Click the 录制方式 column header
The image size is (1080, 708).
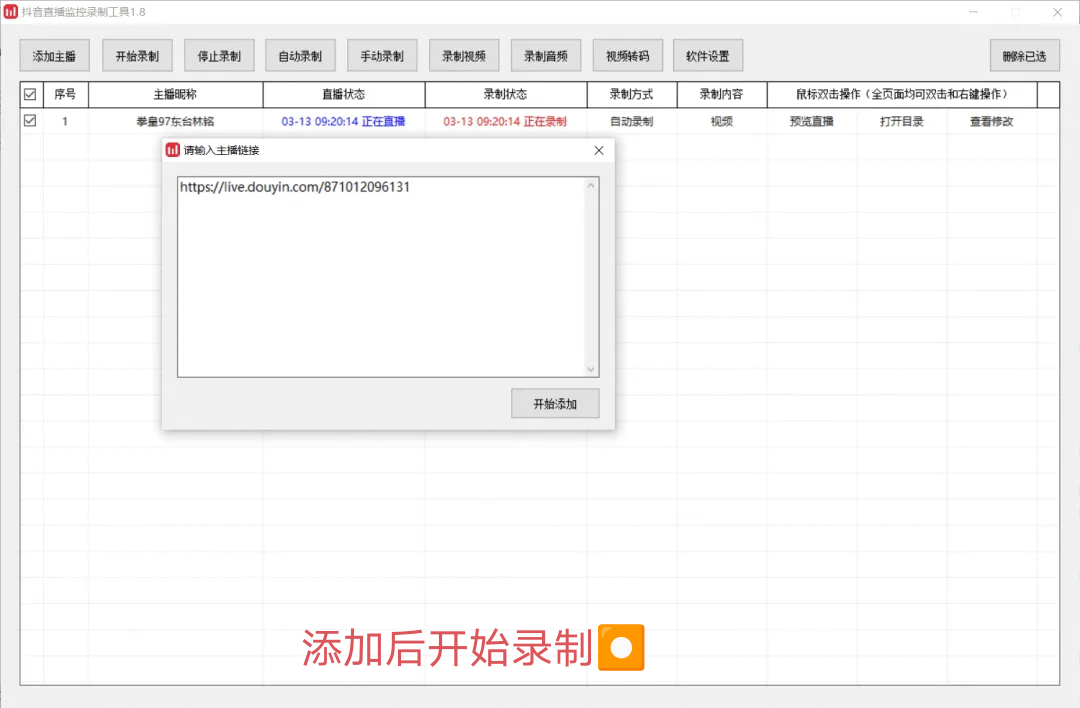click(x=632, y=94)
